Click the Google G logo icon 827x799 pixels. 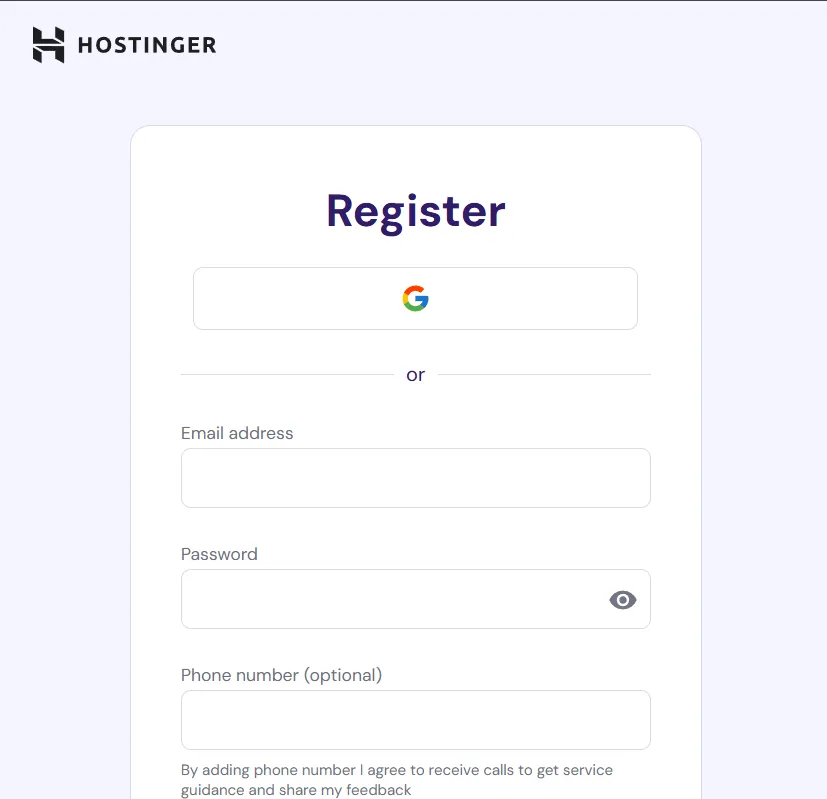coord(415,298)
